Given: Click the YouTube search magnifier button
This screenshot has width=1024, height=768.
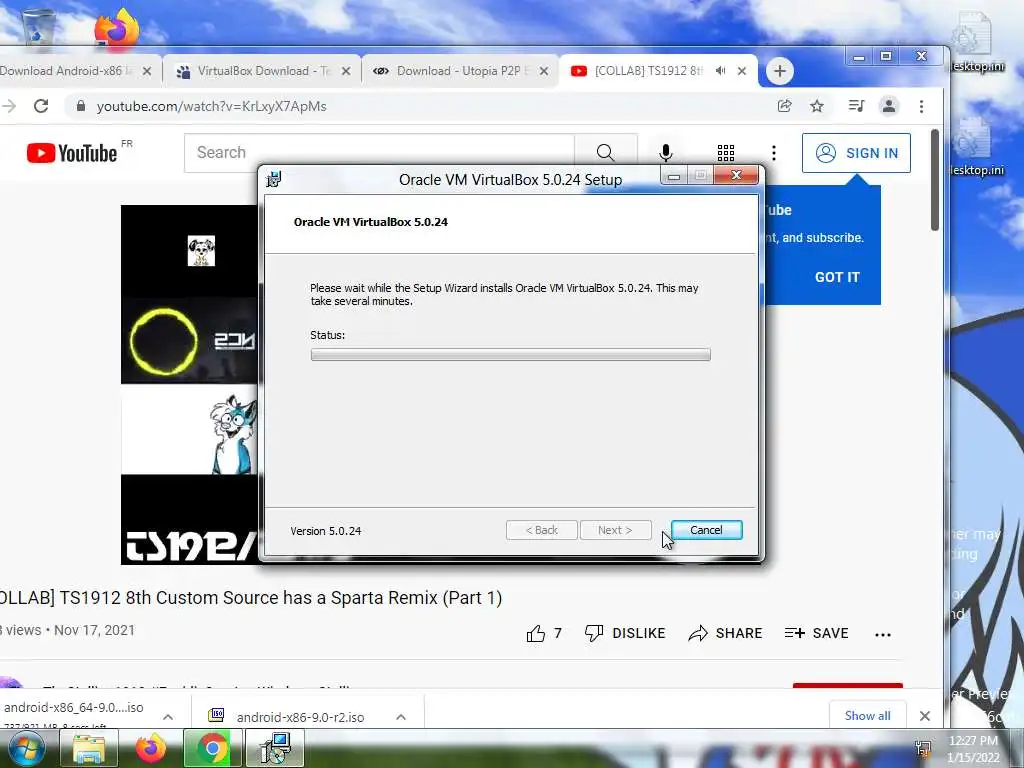Looking at the screenshot, I should [605, 153].
